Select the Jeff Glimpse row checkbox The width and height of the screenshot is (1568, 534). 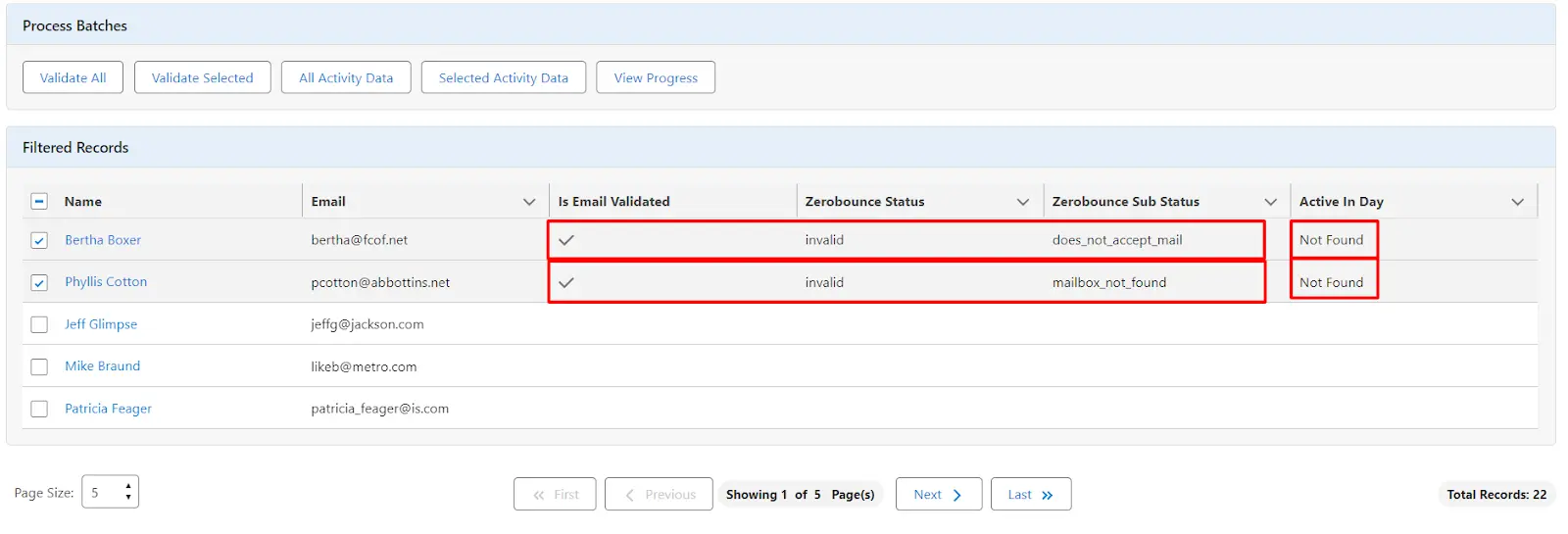click(39, 324)
